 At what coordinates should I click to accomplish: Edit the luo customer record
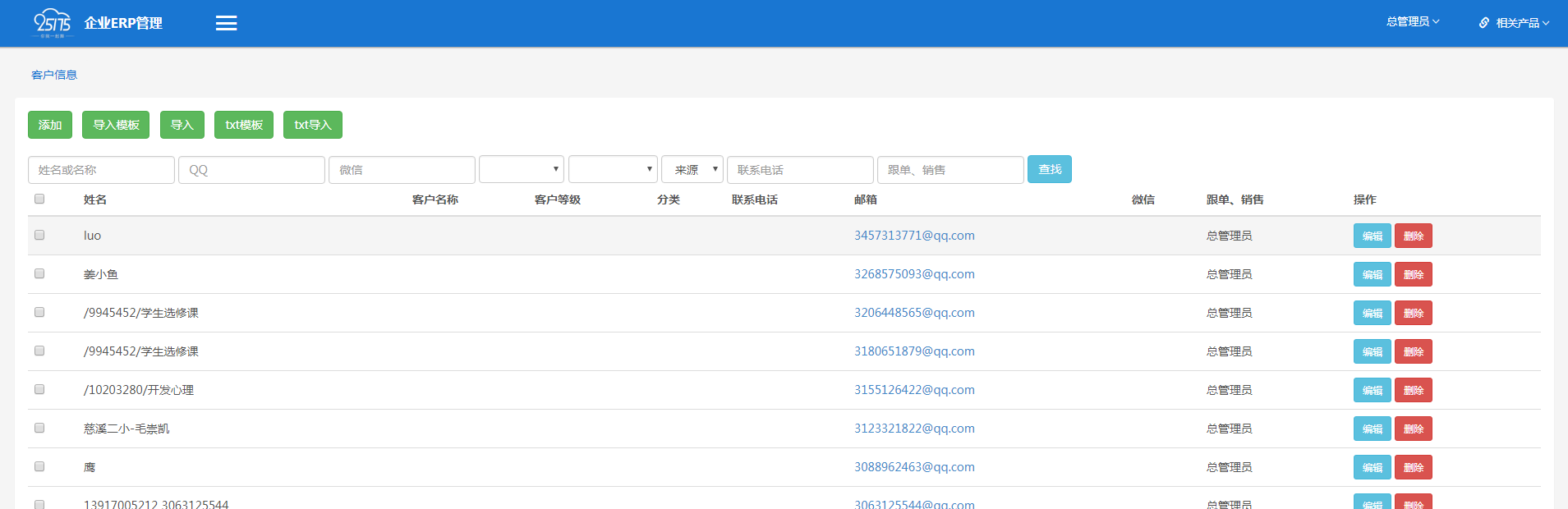point(1372,236)
